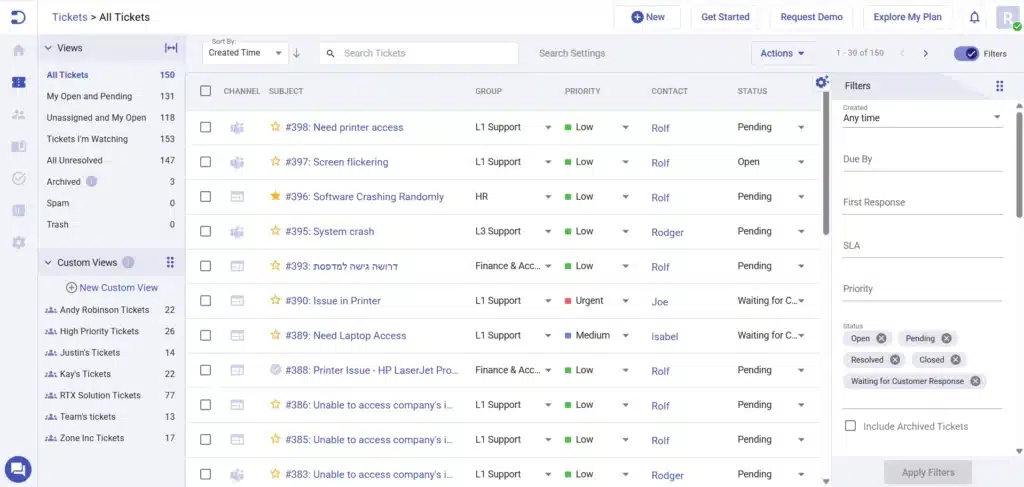Remove the Open status filter chip
1024x487 pixels.
tap(881, 338)
